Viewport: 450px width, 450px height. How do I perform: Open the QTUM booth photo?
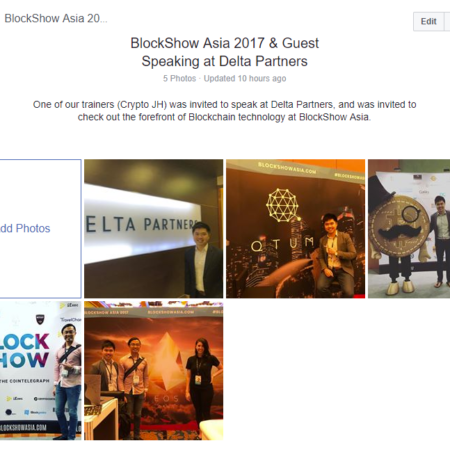pyautogui.click(x=296, y=229)
